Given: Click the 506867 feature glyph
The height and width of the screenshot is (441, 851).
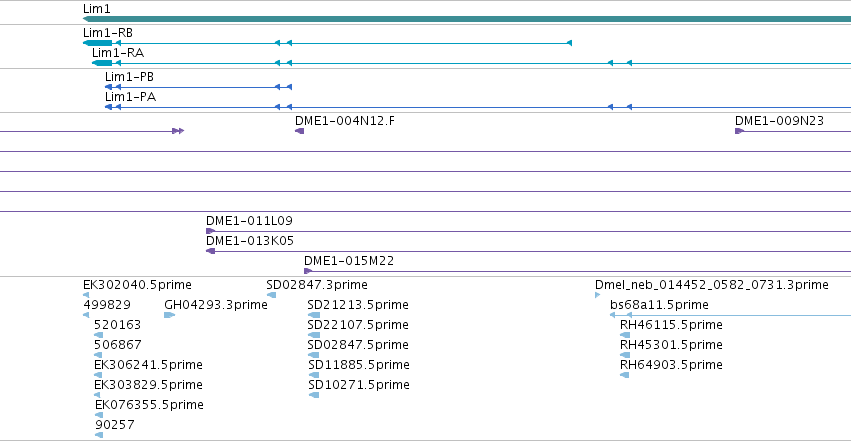Looking at the screenshot, I should 98,355.
